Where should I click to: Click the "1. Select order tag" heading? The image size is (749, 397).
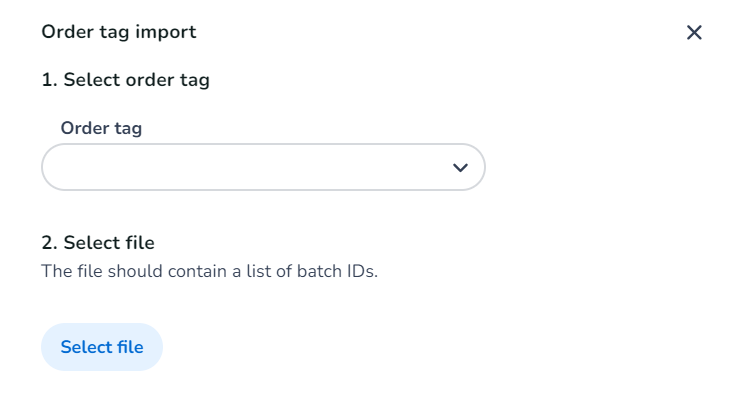pyautogui.click(x=126, y=80)
